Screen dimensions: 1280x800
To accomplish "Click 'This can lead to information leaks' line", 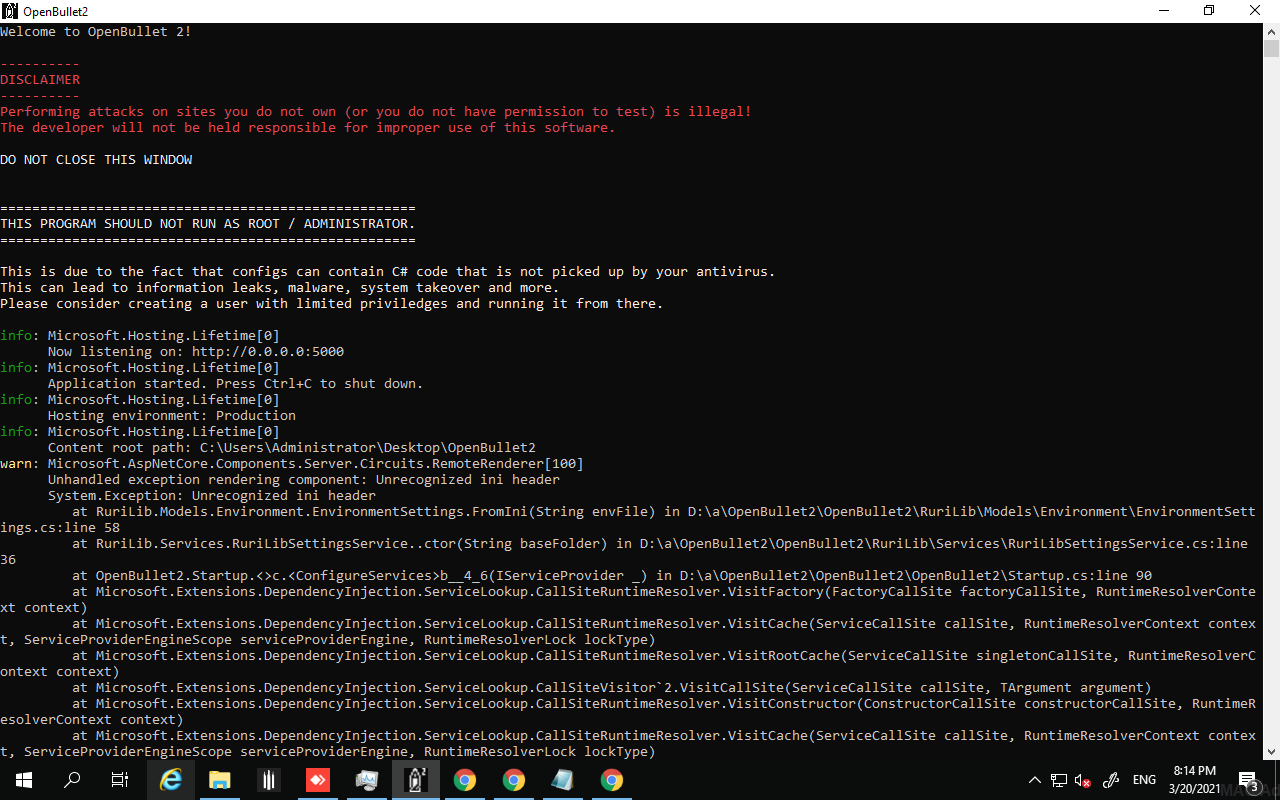I will [x=280, y=288].
